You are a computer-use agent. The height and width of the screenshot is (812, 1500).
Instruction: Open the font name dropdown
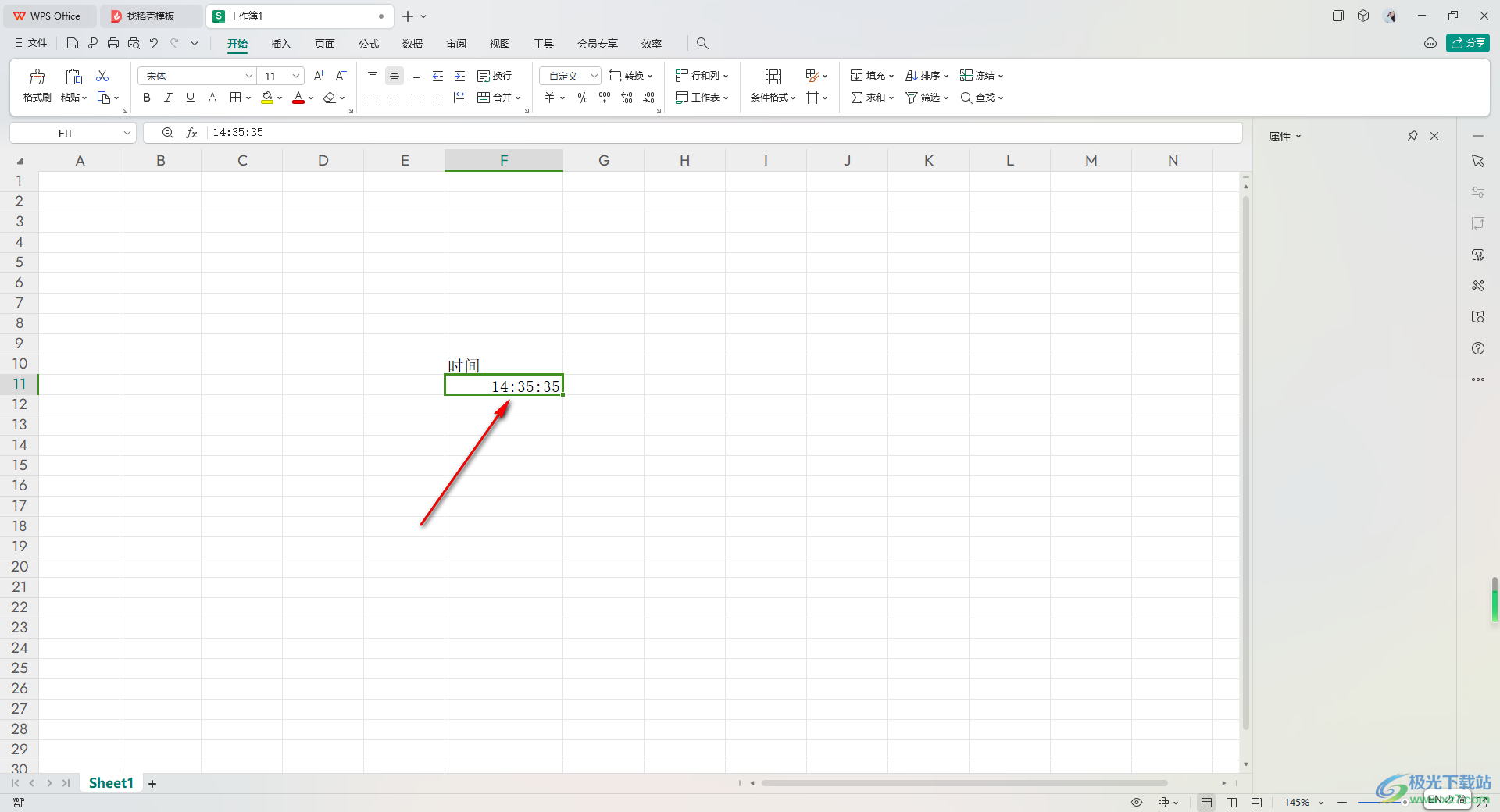click(x=248, y=76)
